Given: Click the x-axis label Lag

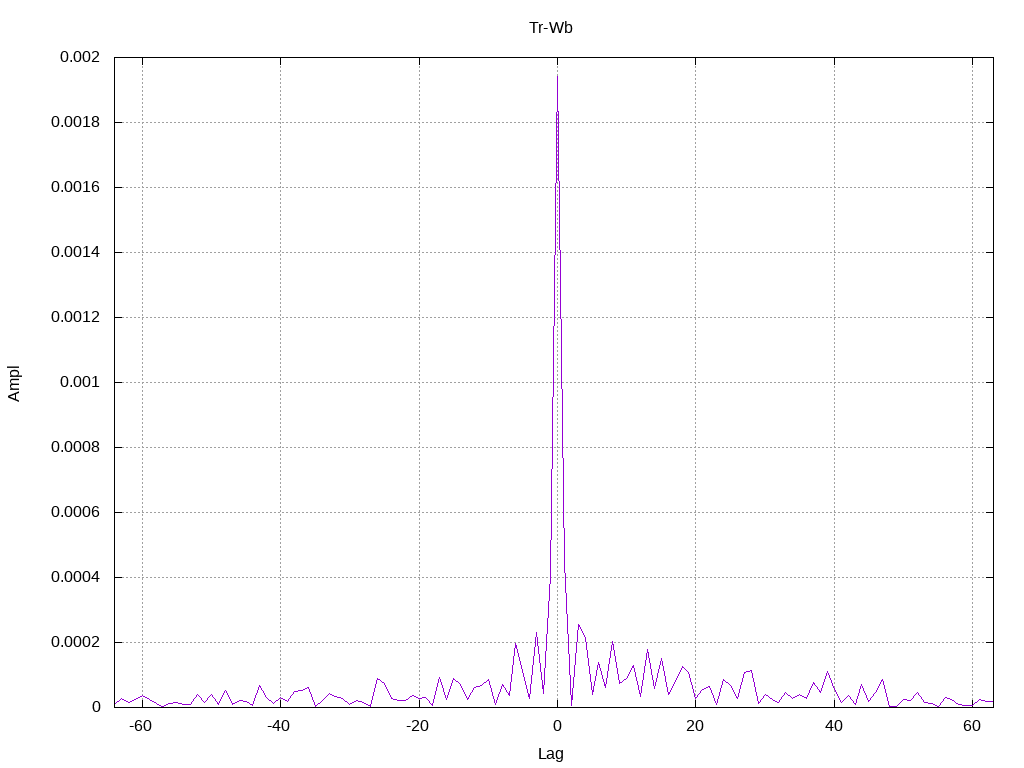Looking at the screenshot, I should [551, 754].
